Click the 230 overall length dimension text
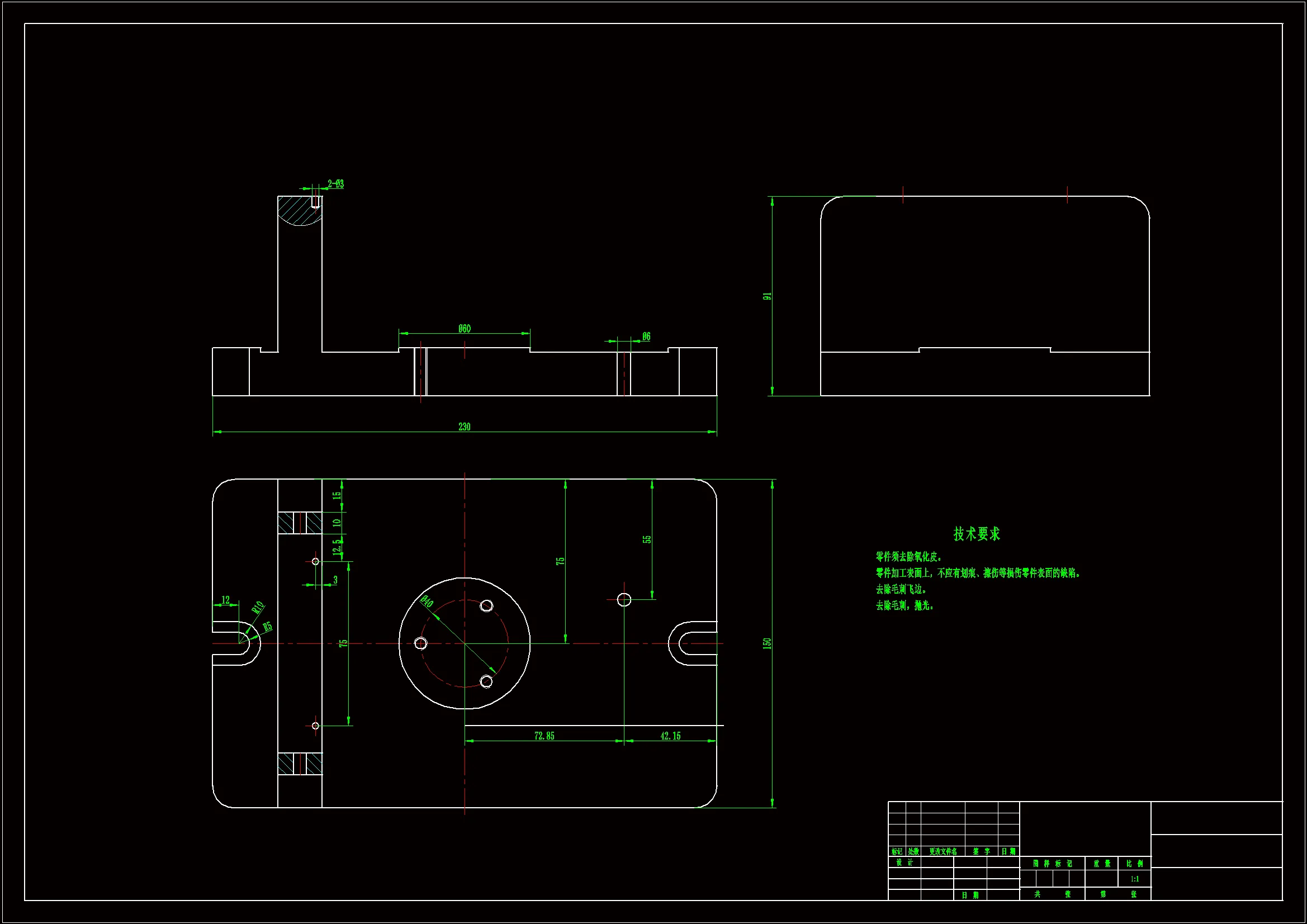The image size is (1307, 924). coord(464,427)
